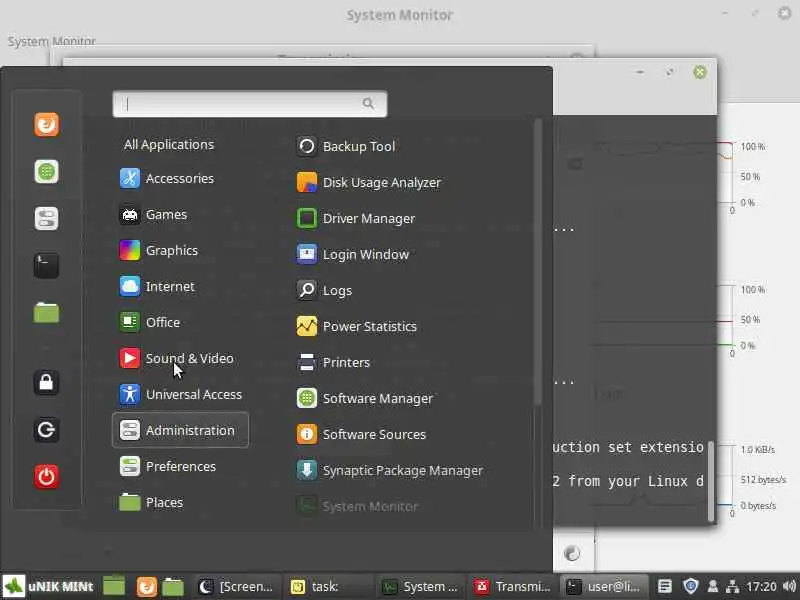Click the uNIK MINt menu button
800x600 pixels.
(48, 586)
